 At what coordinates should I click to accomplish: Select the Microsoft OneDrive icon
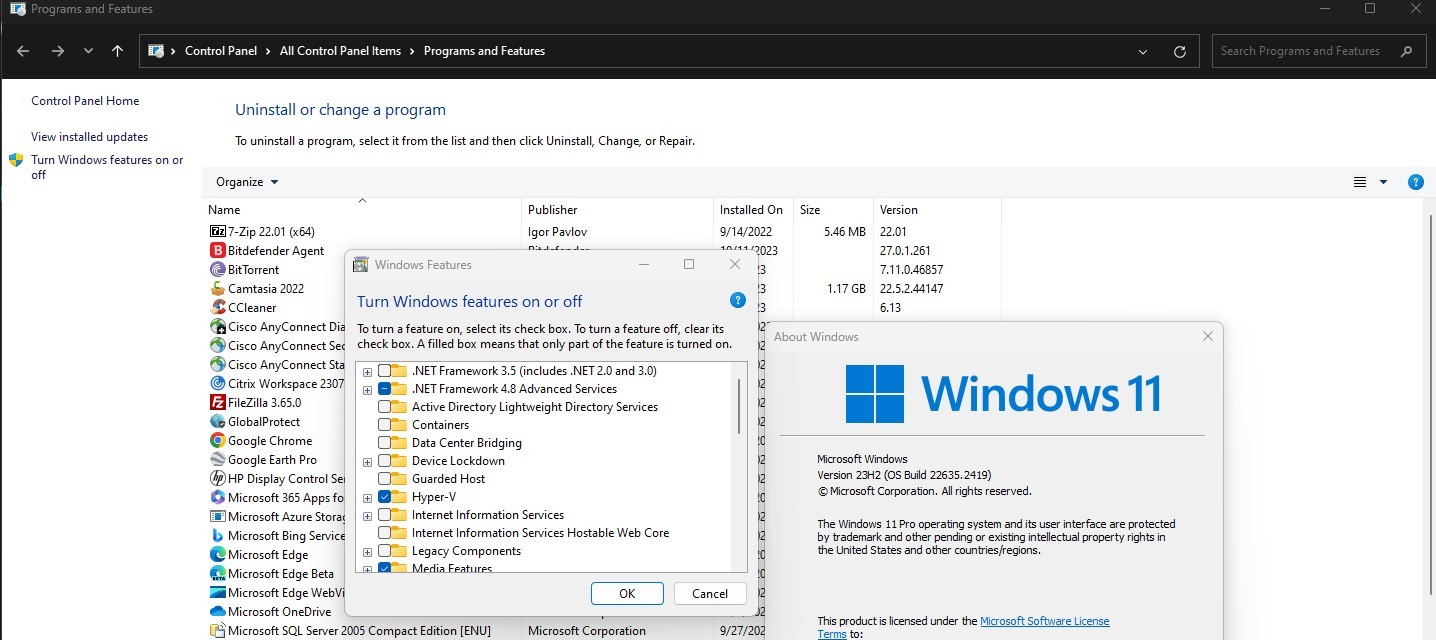click(x=218, y=612)
